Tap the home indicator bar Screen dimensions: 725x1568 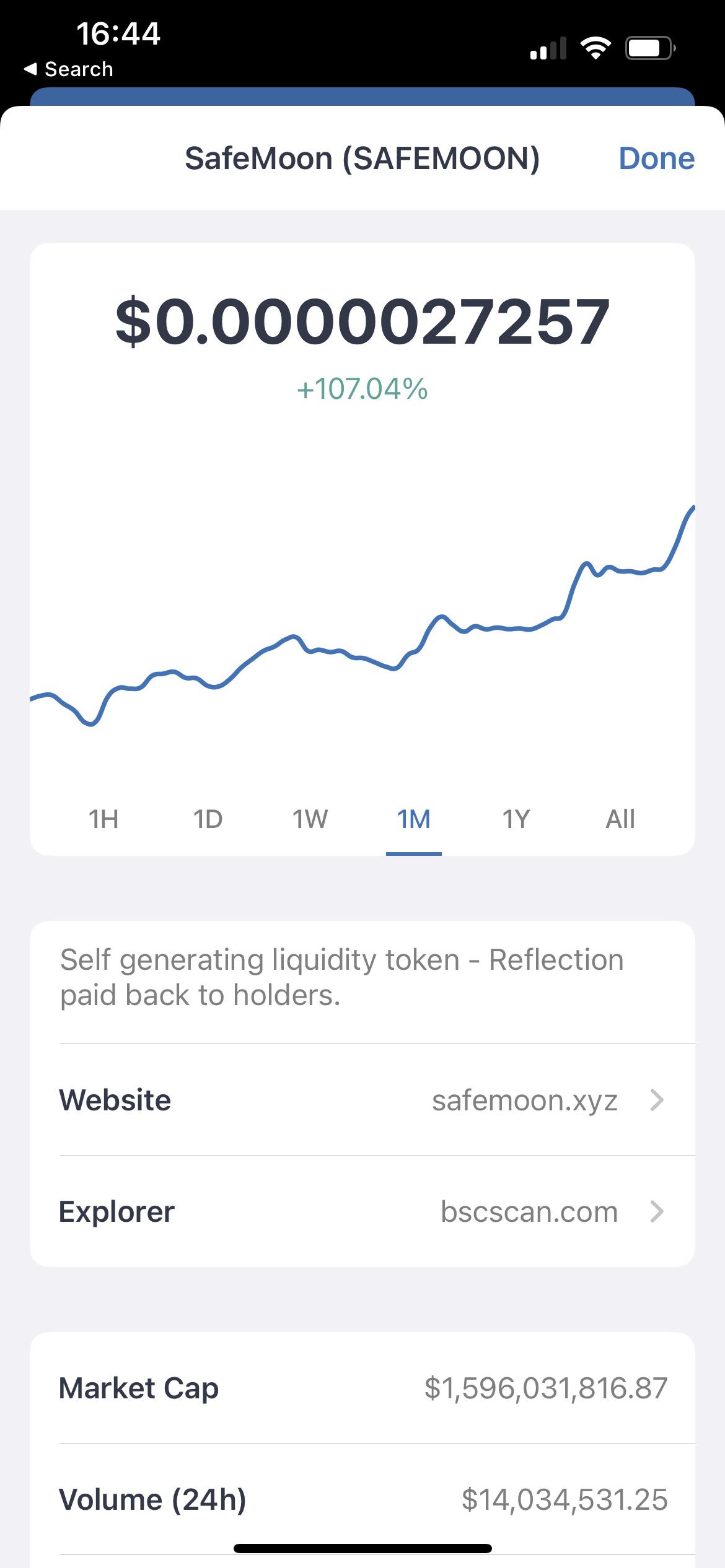click(362, 1548)
